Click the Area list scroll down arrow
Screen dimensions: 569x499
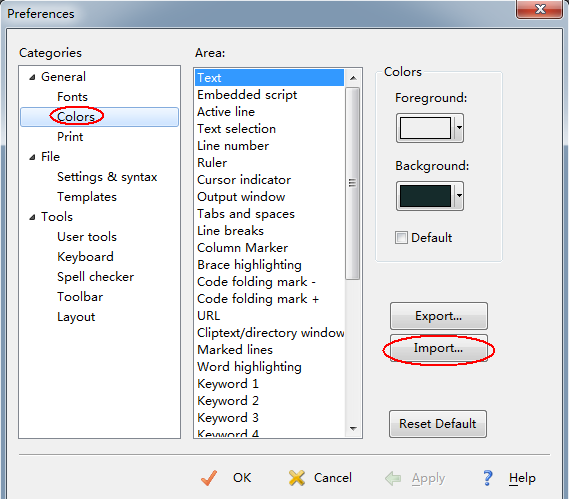click(x=353, y=429)
